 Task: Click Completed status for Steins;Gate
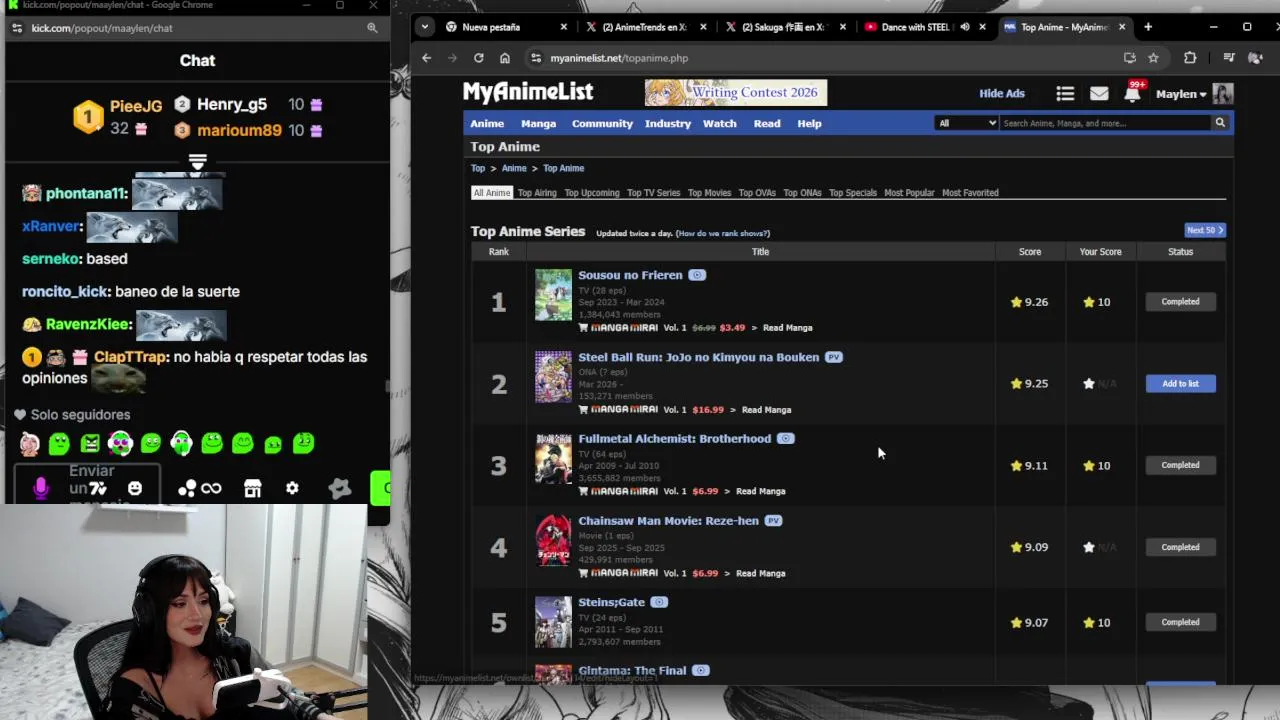point(1180,622)
